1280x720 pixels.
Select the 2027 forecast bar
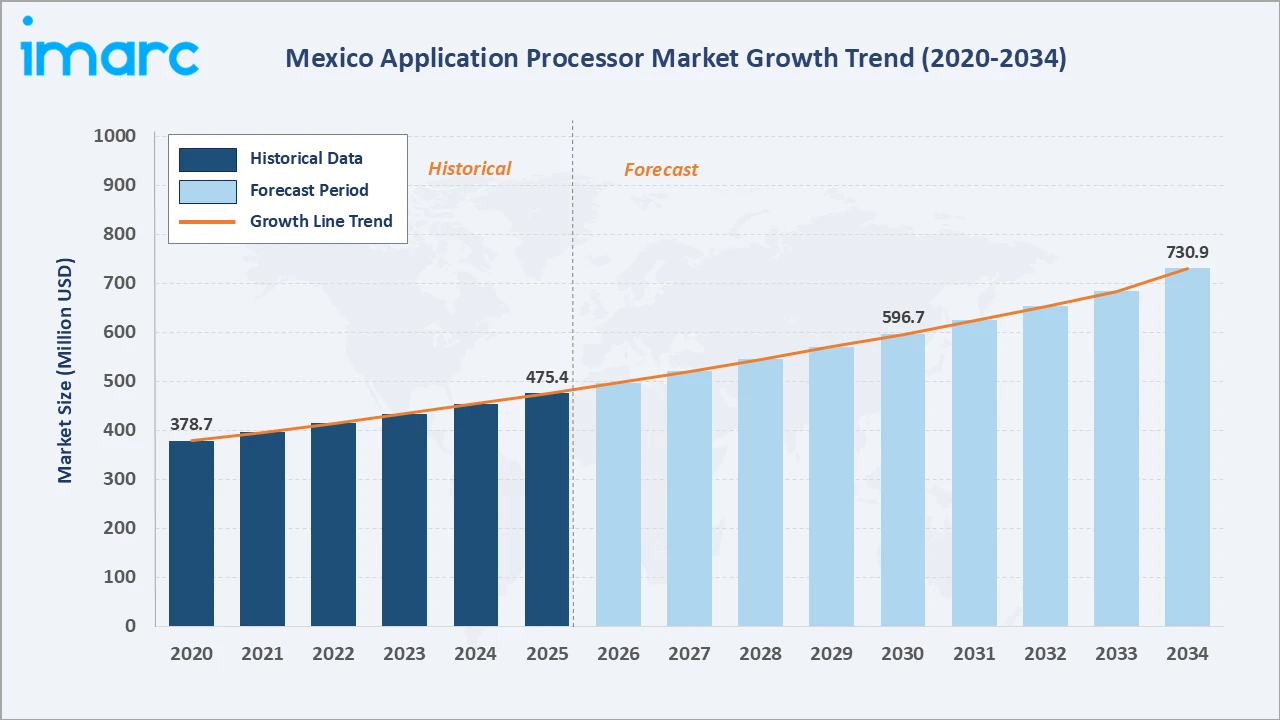pyautogui.click(x=689, y=498)
